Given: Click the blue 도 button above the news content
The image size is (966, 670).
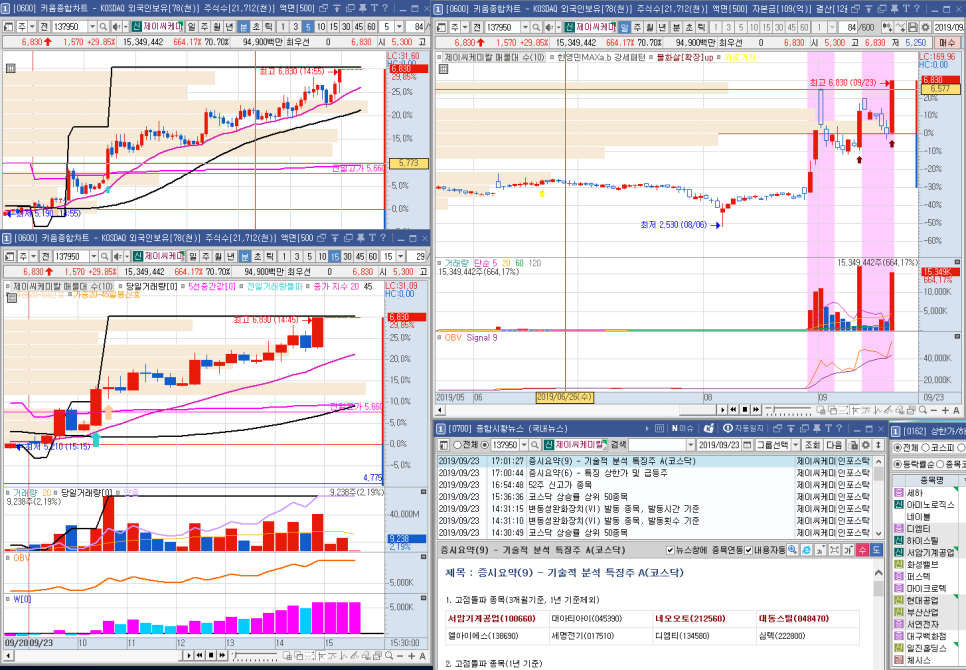Looking at the screenshot, I should 876,550.
